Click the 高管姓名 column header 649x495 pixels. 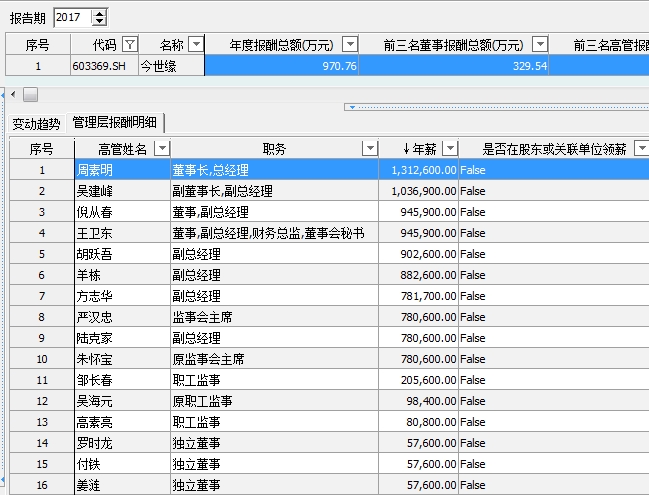pyautogui.click(x=123, y=149)
